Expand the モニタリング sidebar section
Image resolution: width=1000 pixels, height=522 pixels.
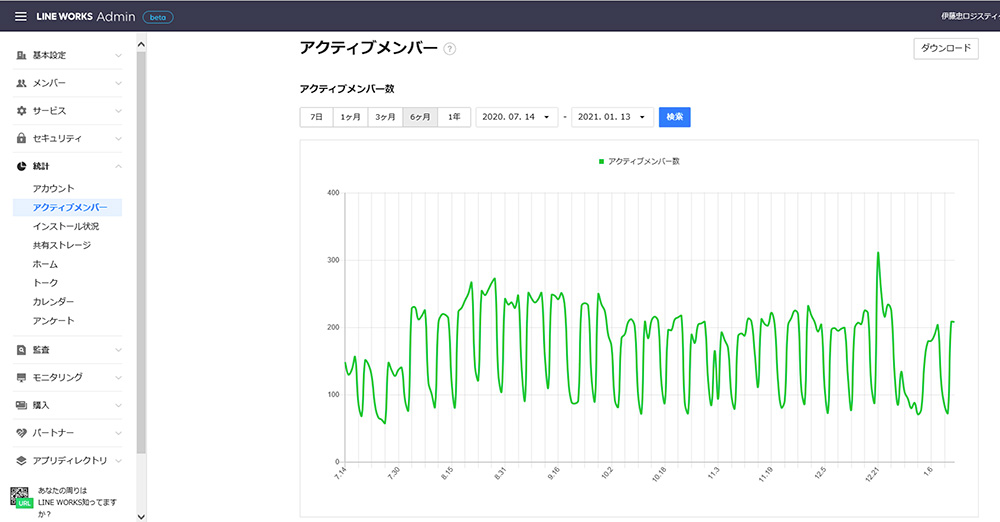point(67,378)
